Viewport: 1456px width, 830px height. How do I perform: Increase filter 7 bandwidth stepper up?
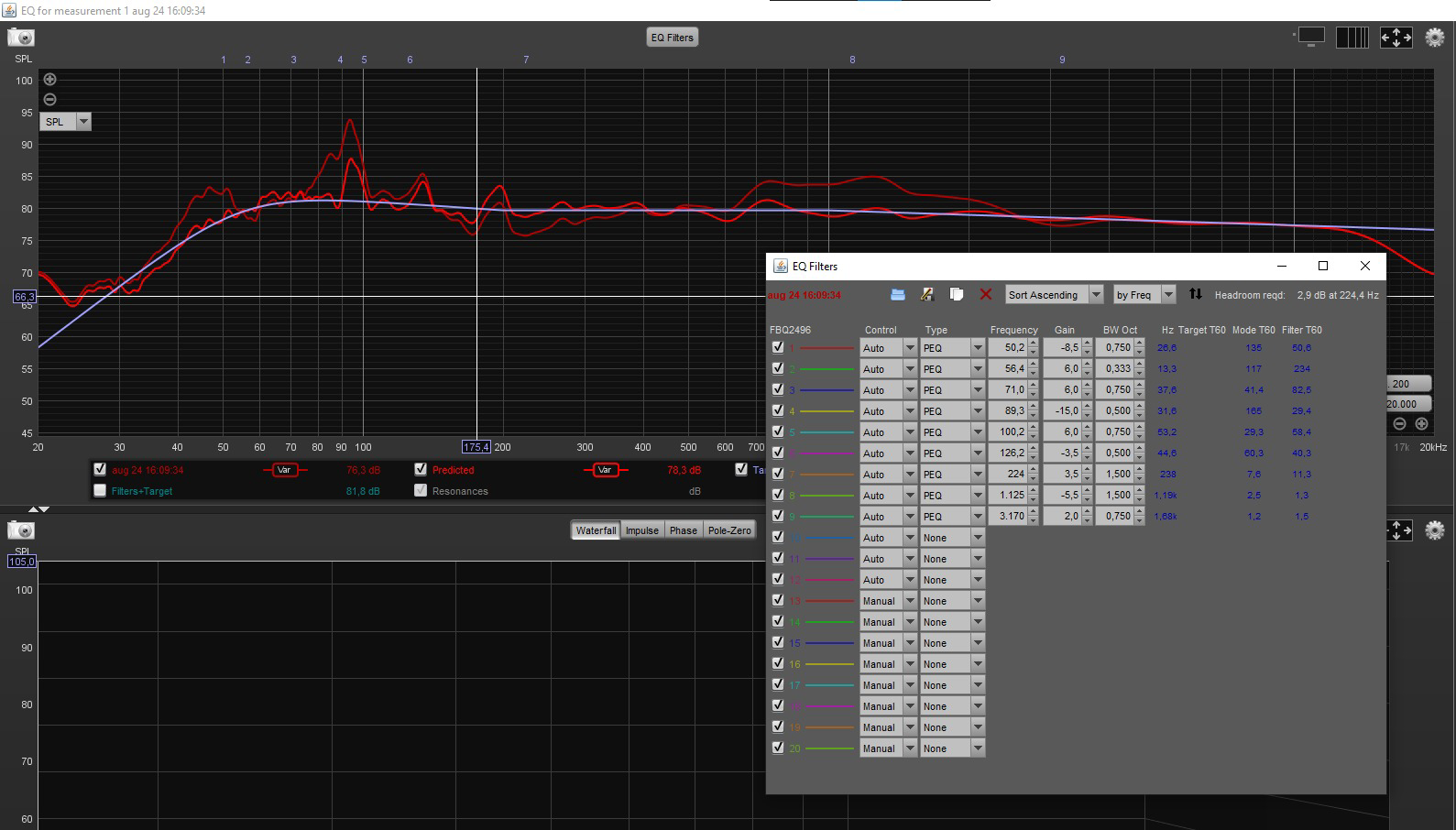point(1140,470)
